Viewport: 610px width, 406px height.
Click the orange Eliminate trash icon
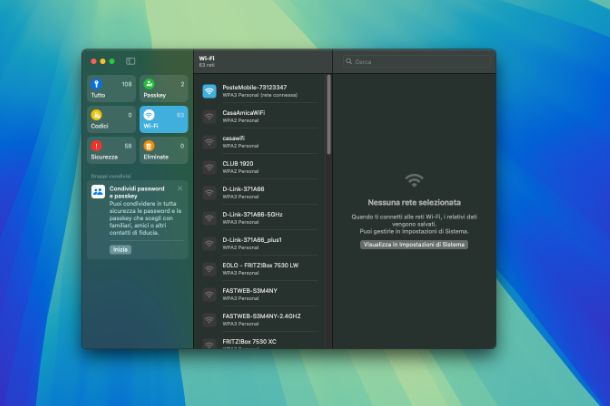pyautogui.click(x=149, y=145)
